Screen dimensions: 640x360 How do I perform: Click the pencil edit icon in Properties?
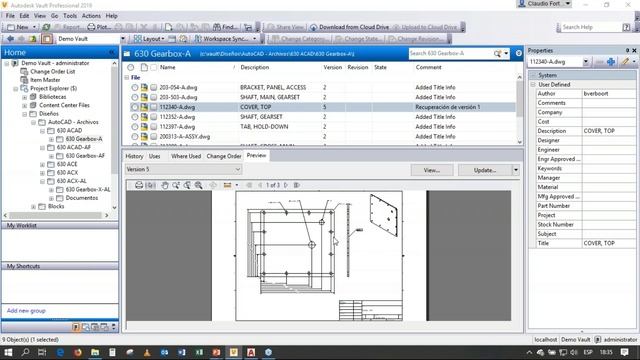[x=625, y=62]
